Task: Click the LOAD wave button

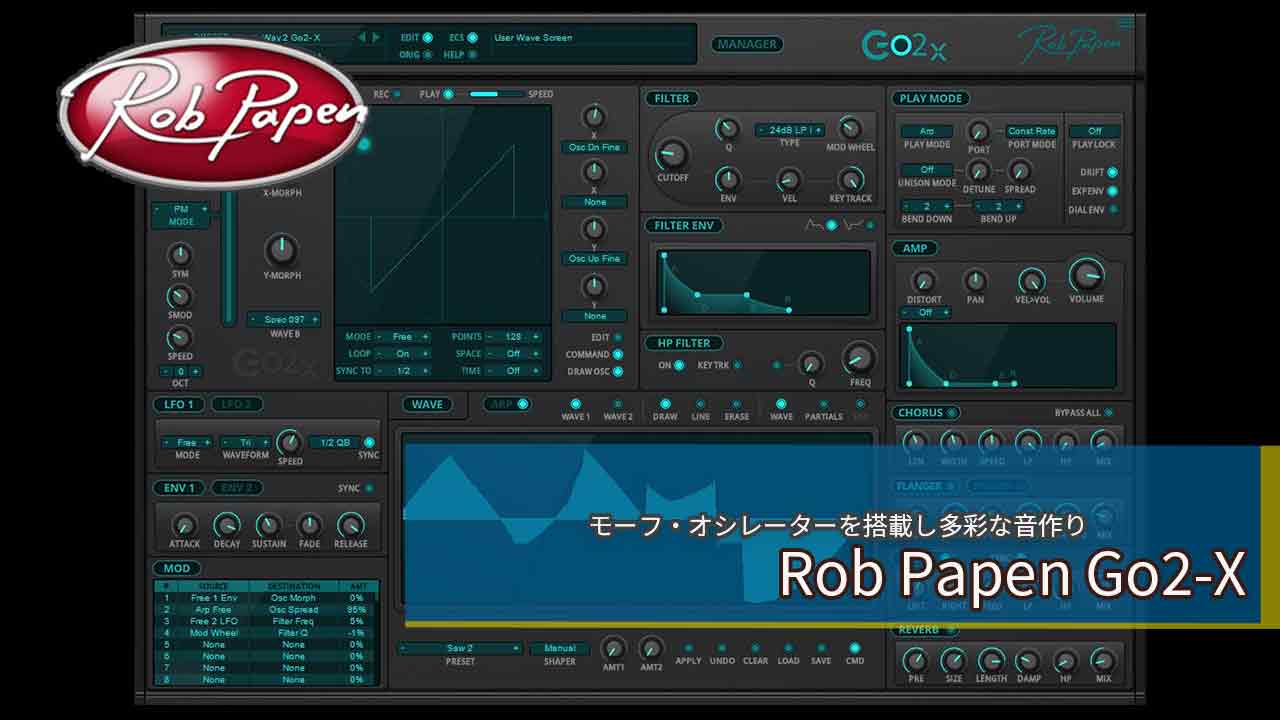Action: click(788, 649)
